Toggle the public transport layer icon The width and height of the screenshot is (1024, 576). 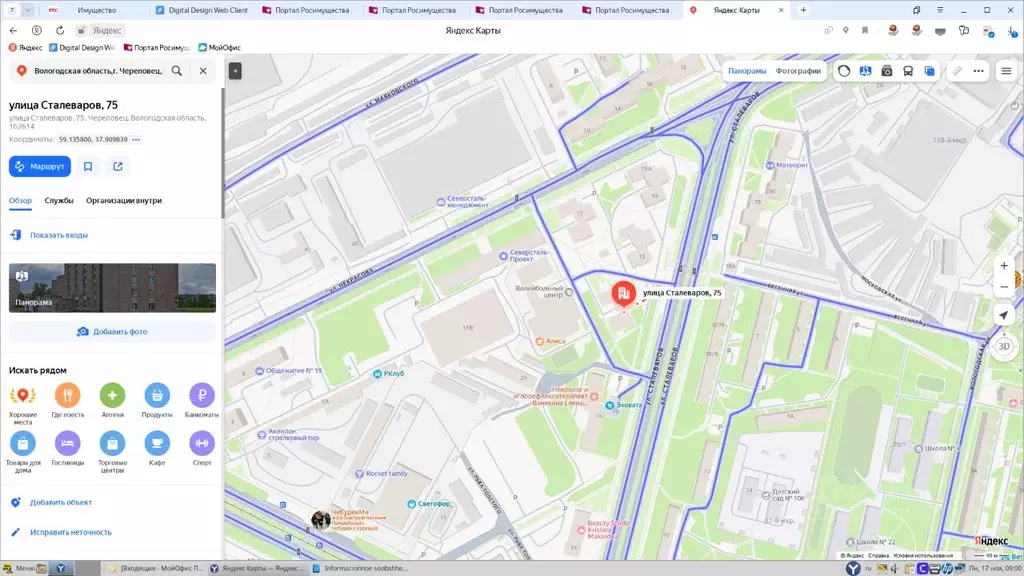click(908, 71)
